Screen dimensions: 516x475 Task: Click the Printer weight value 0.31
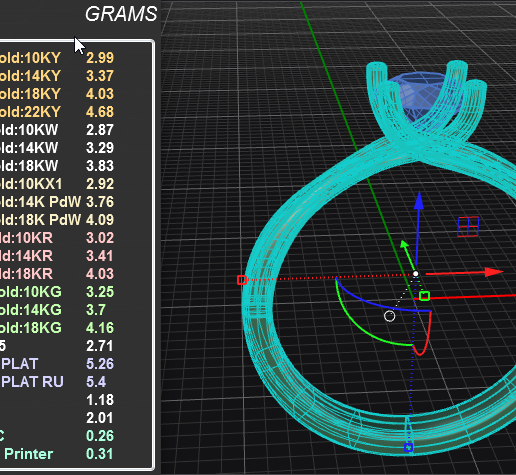pos(100,454)
